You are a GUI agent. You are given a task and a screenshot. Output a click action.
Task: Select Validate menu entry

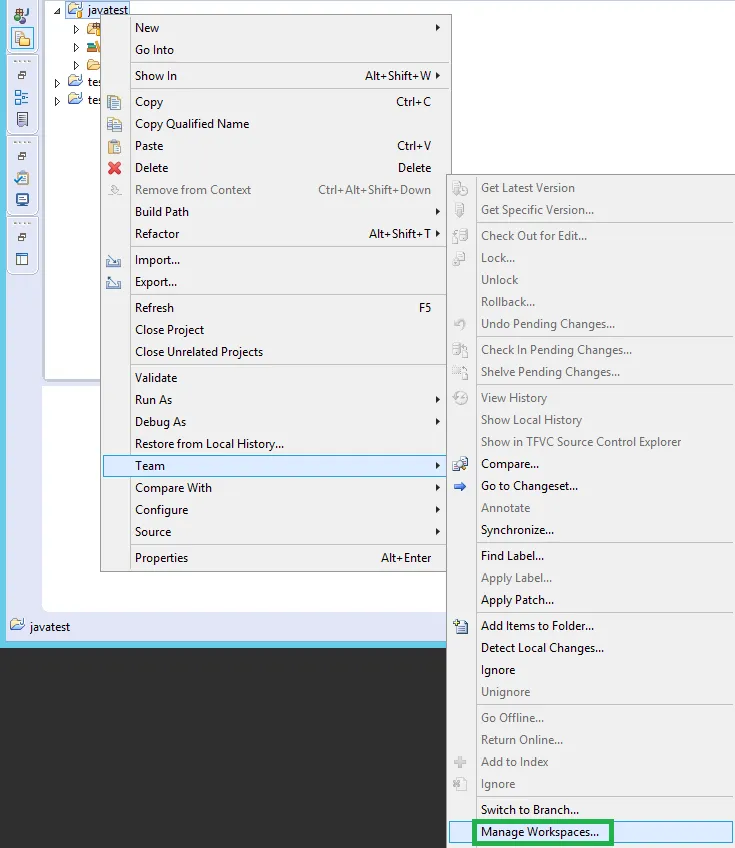pos(274,378)
